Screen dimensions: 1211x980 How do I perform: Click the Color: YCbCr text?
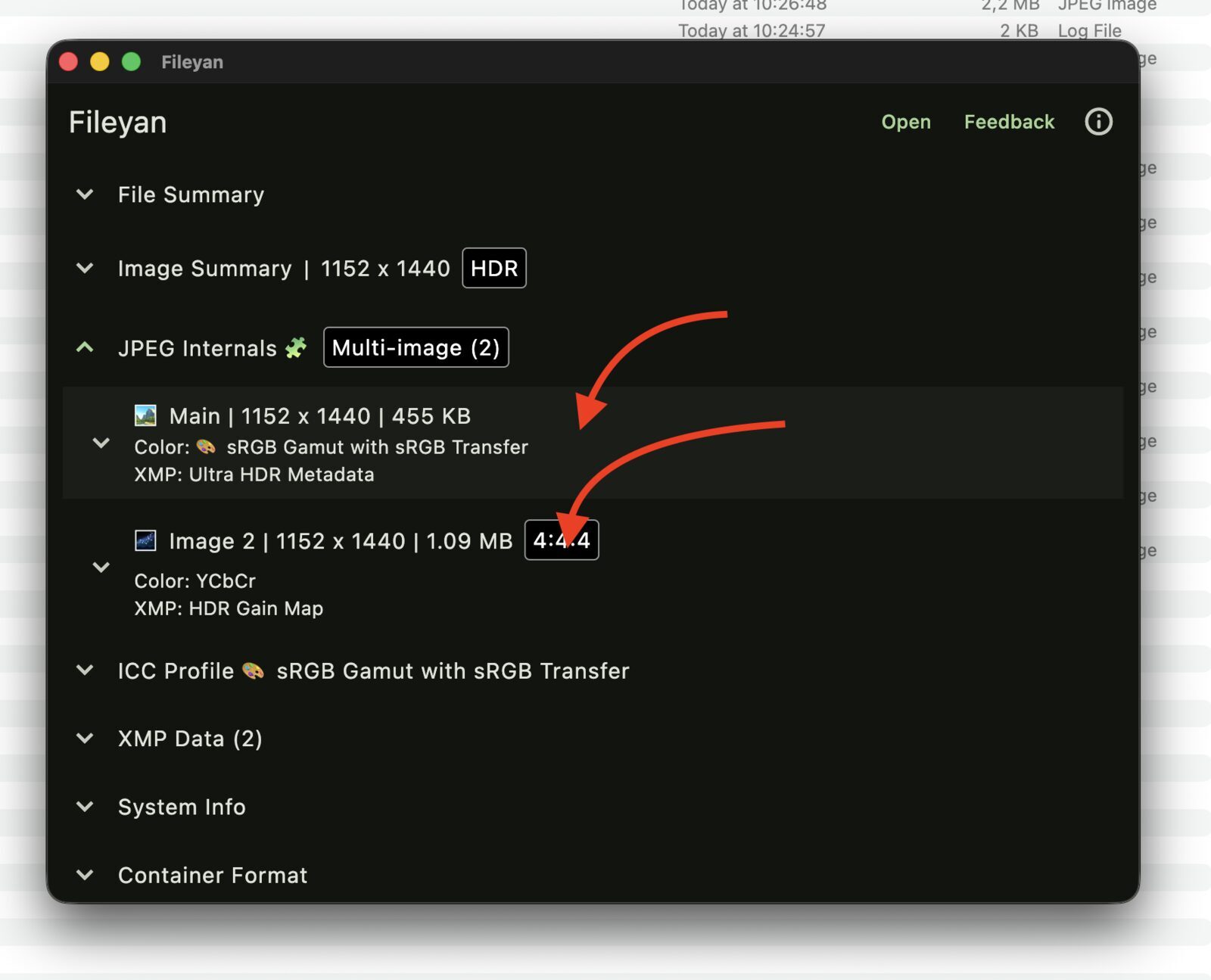tap(195, 581)
